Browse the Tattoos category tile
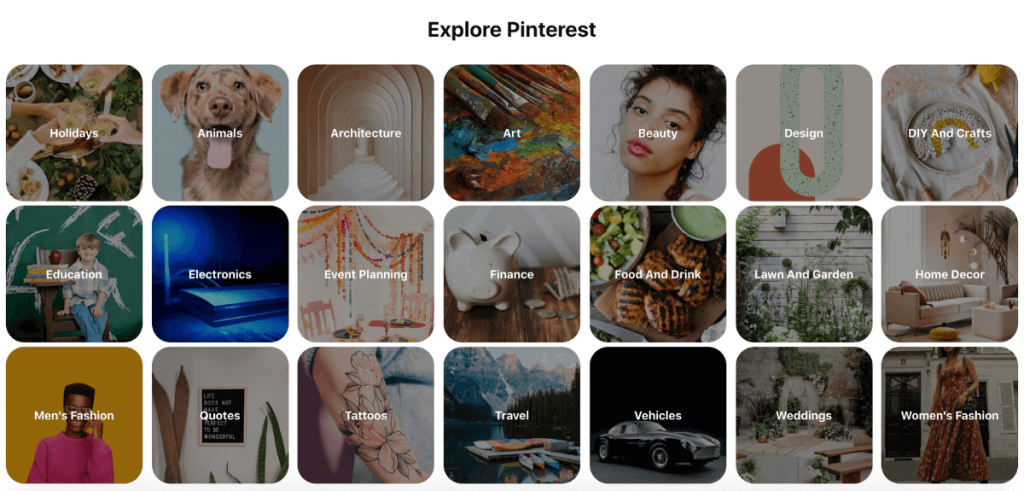The height and width of the screenshot is (491, 1024). (x=366, y=415)
